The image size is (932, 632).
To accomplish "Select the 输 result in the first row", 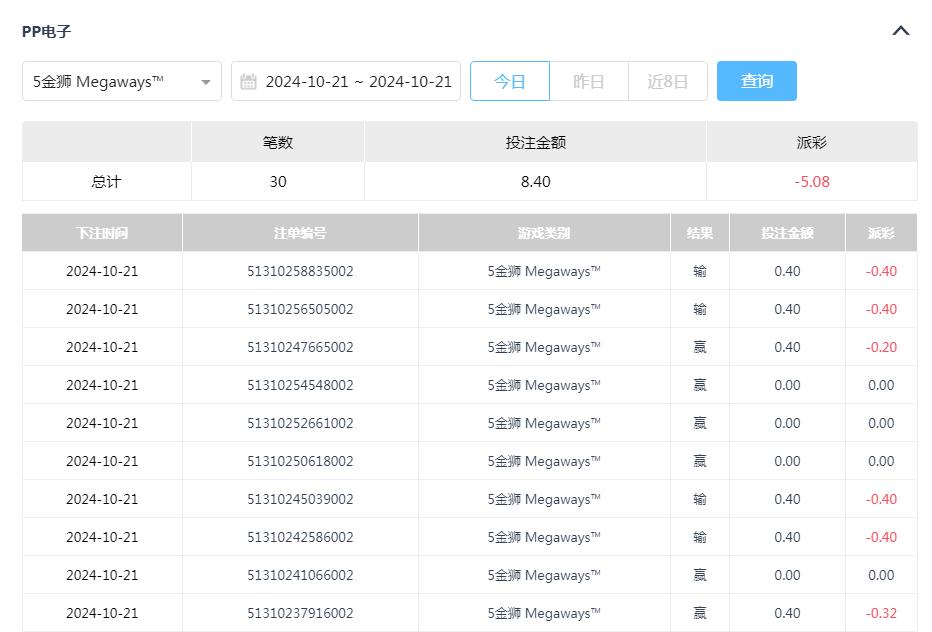I will (700, 270).
